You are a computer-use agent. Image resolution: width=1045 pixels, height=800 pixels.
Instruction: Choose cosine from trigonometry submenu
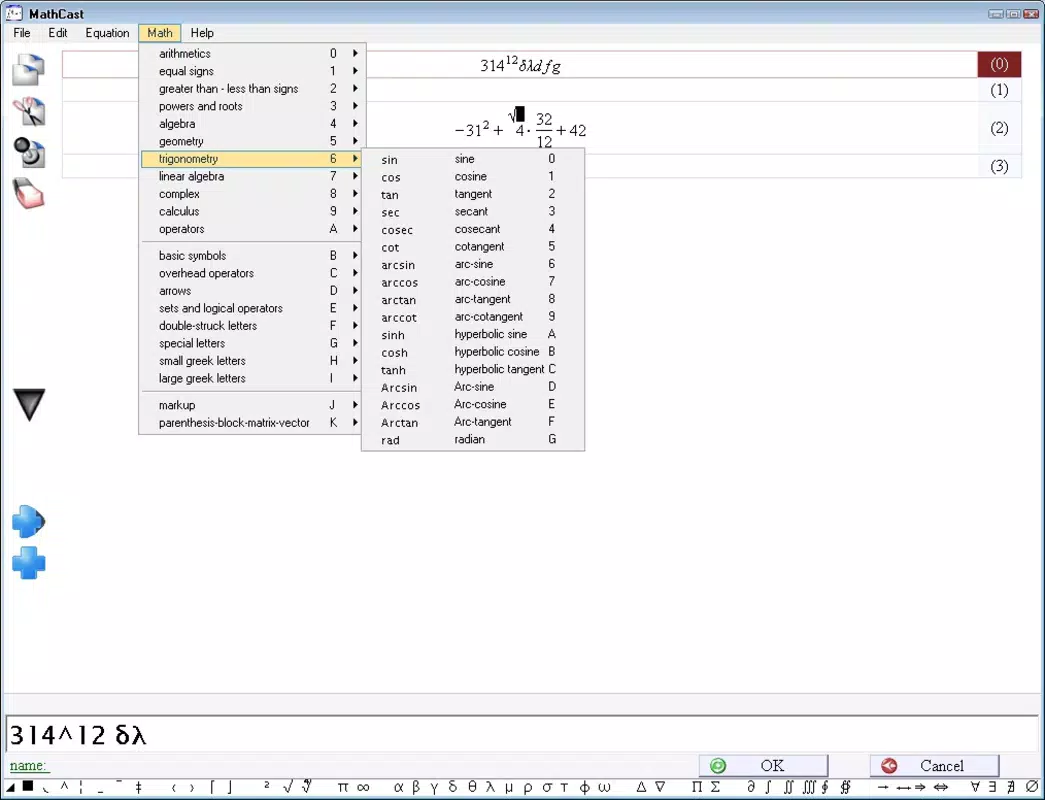point(473,176)
